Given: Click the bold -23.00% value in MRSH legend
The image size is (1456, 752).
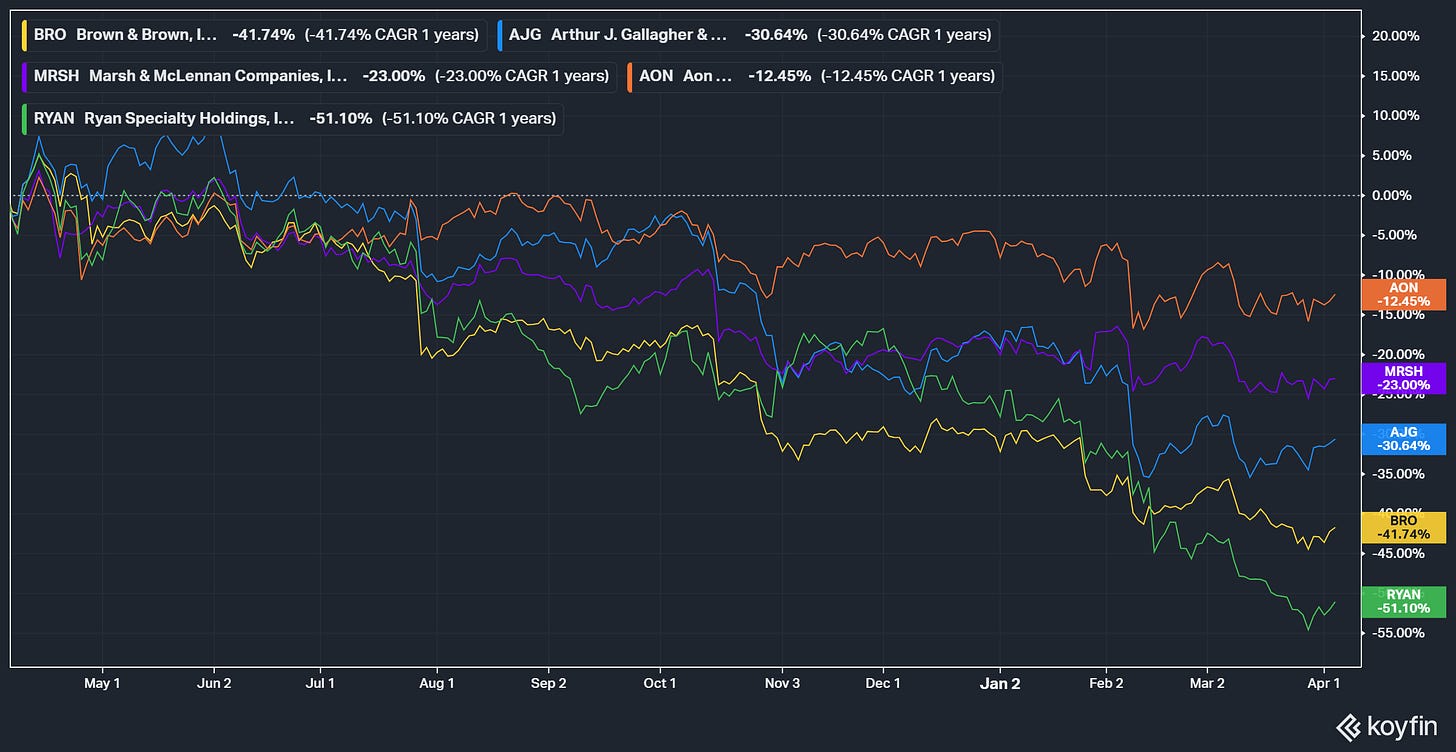Looking at the screenshot, I should [x=393, y=76].
